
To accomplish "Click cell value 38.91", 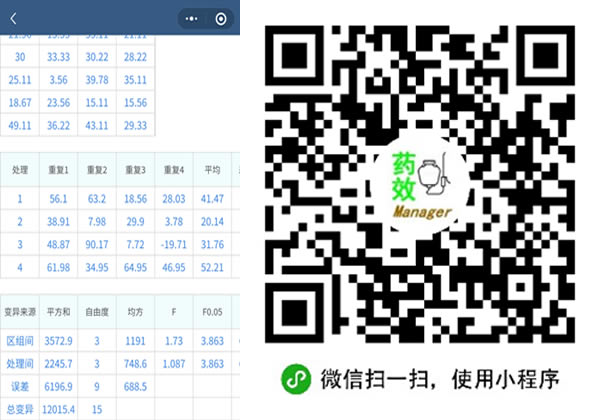I will [x=58, y=222].
